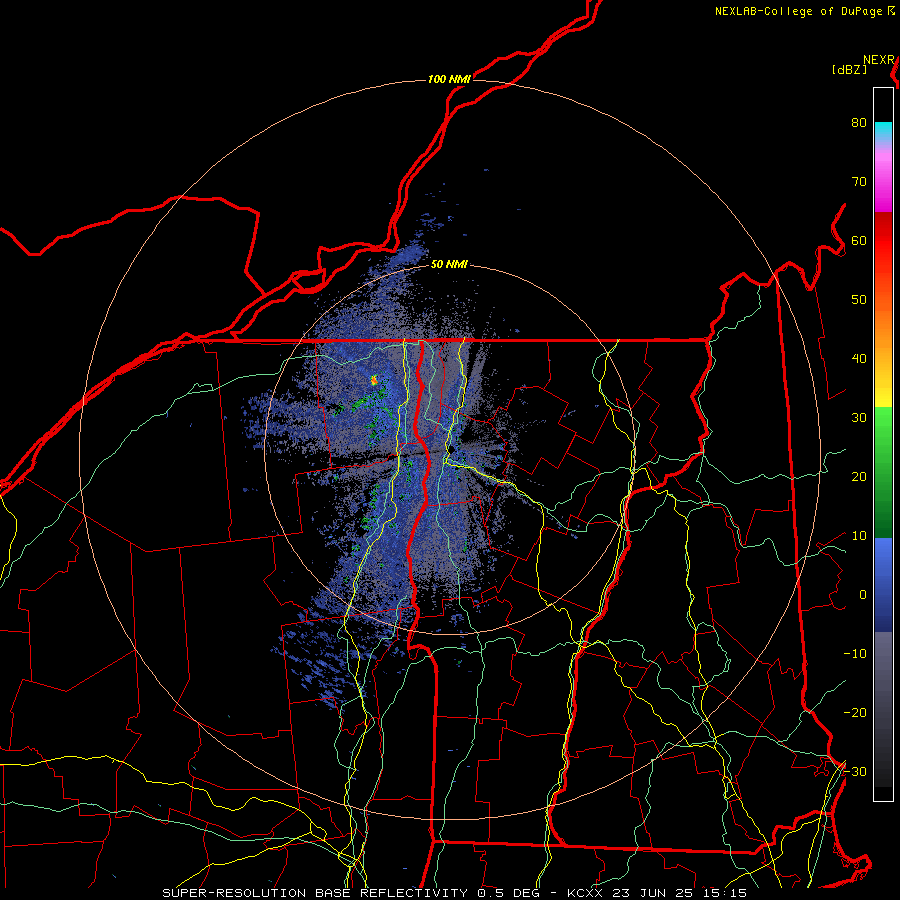The width and height of the screenshot is (900, 900).
Task: Click the 40 value on the dBZ scale
Action: [x=859, y=359]
